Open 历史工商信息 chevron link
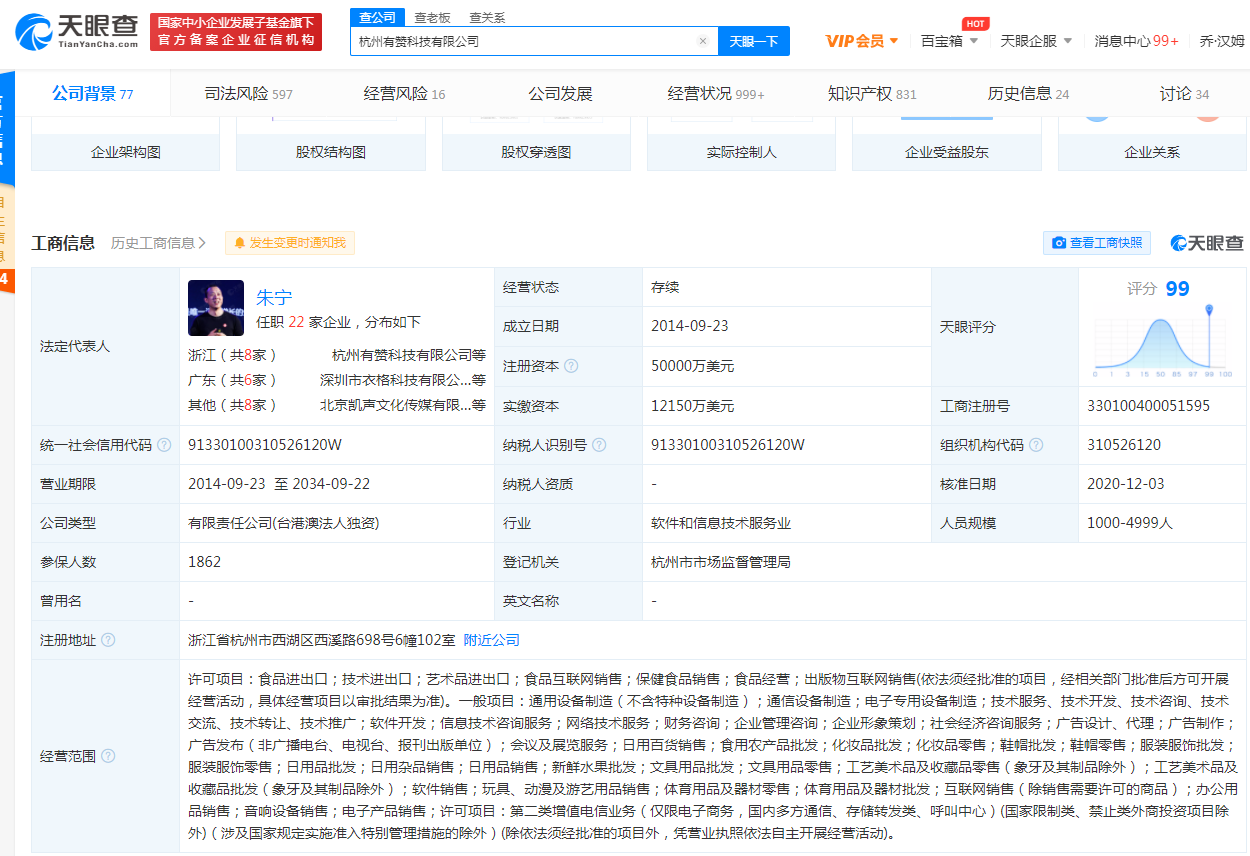Image resolution: width=1250 pixels, height=856 pixels. point(159,243)
